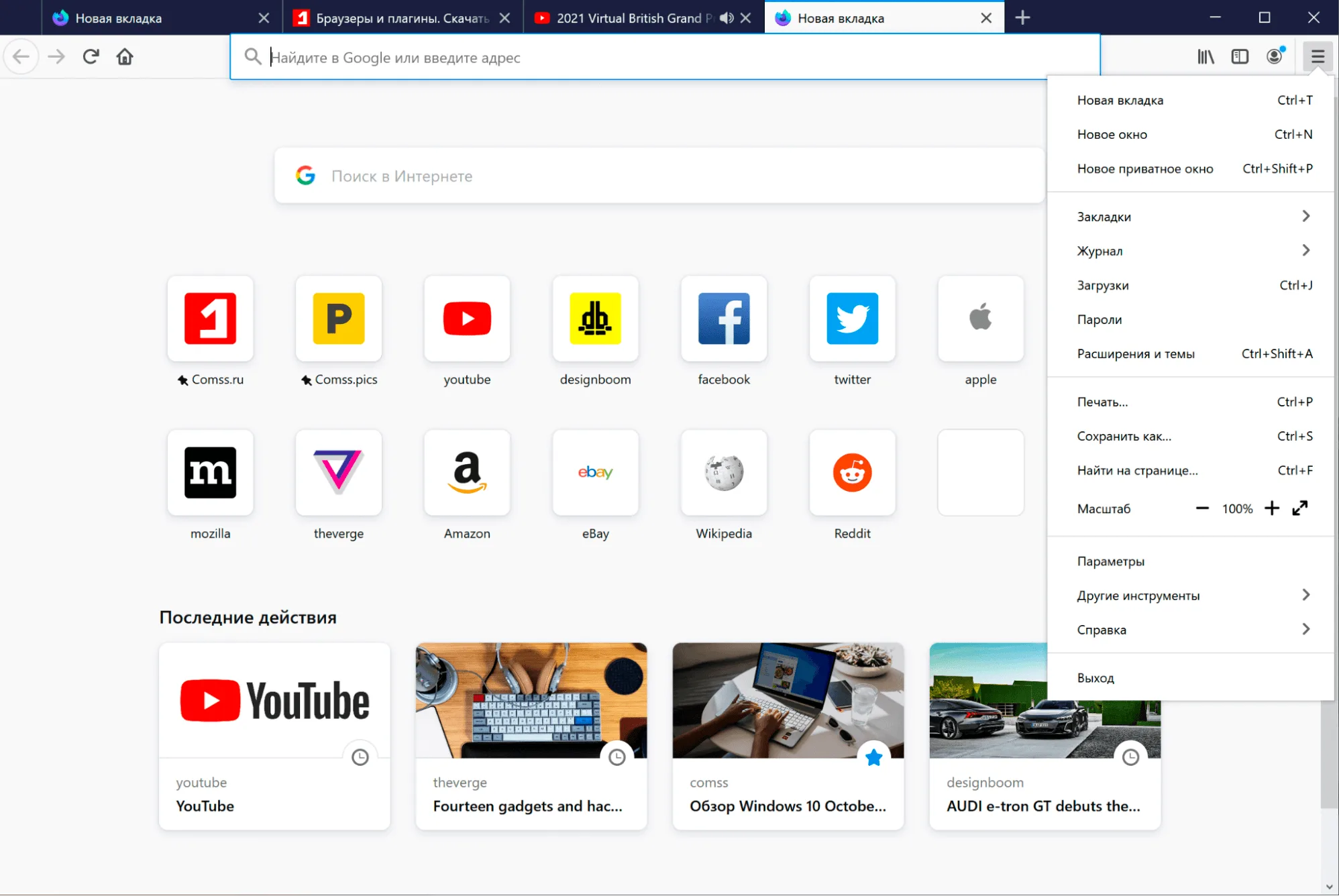Close the Браузеры и плагины tab

tap(505, 18)
